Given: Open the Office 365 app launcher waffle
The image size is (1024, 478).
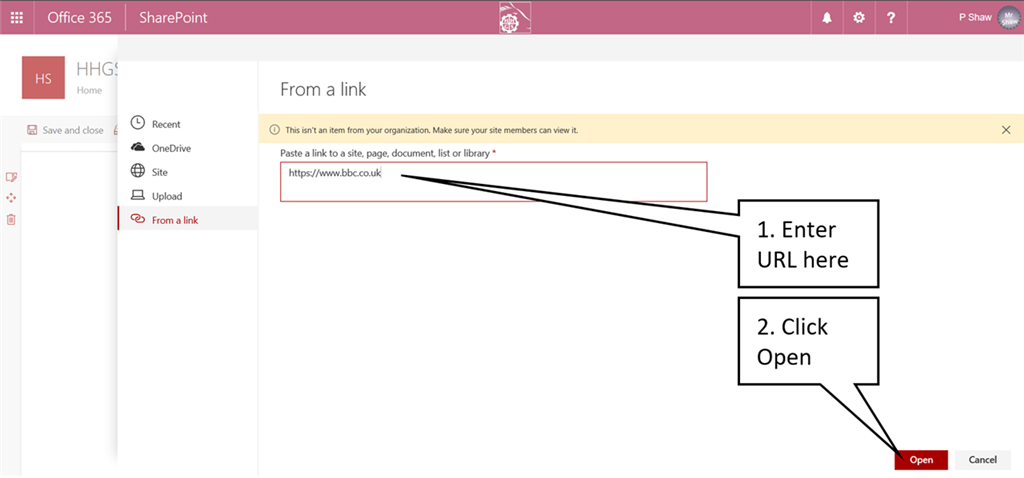Looking at the screenshot, I should [x=17, y=18].
